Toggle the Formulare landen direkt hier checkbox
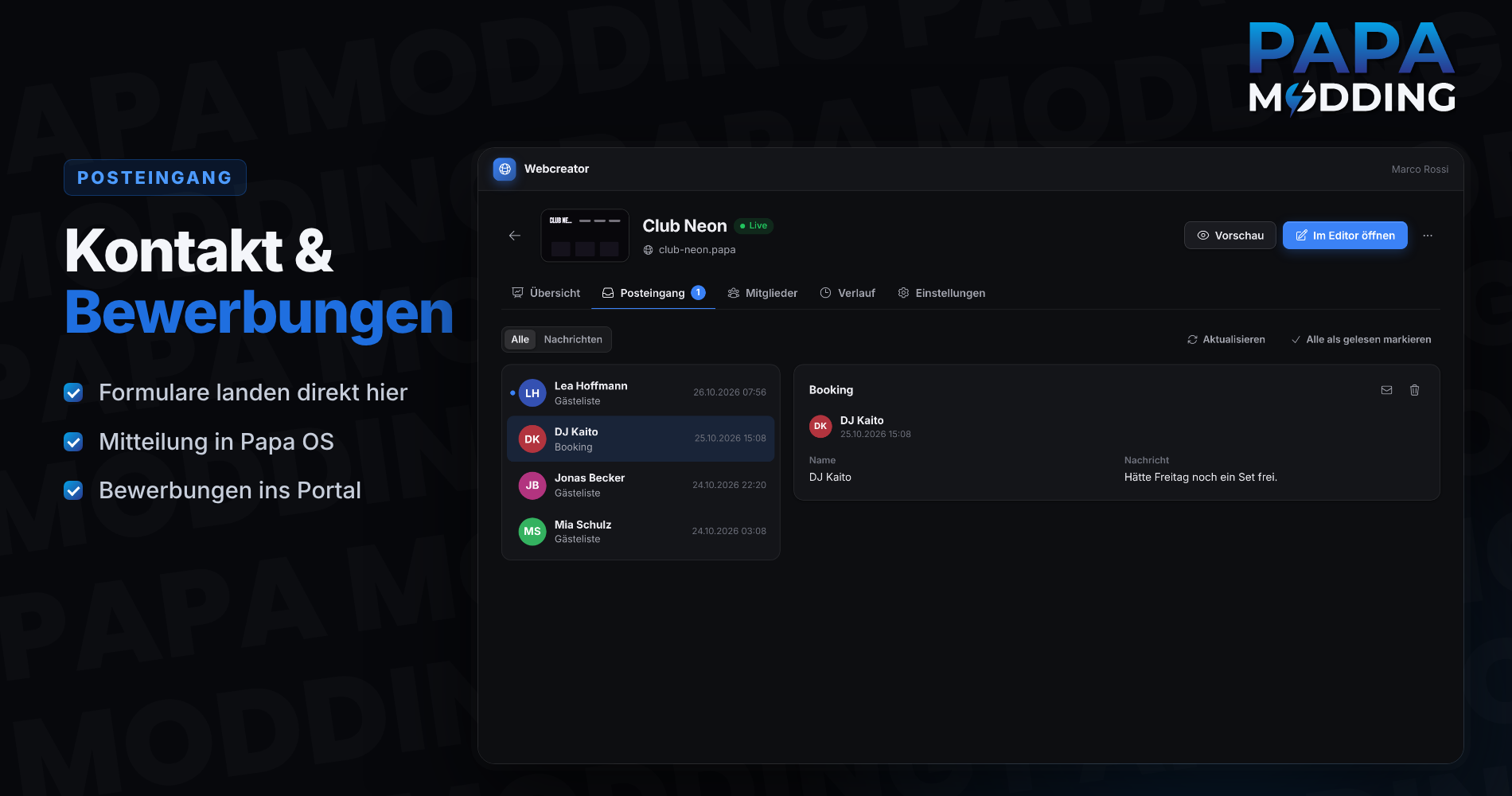Viewport: 1512px width, 796px height. [73, 392]
